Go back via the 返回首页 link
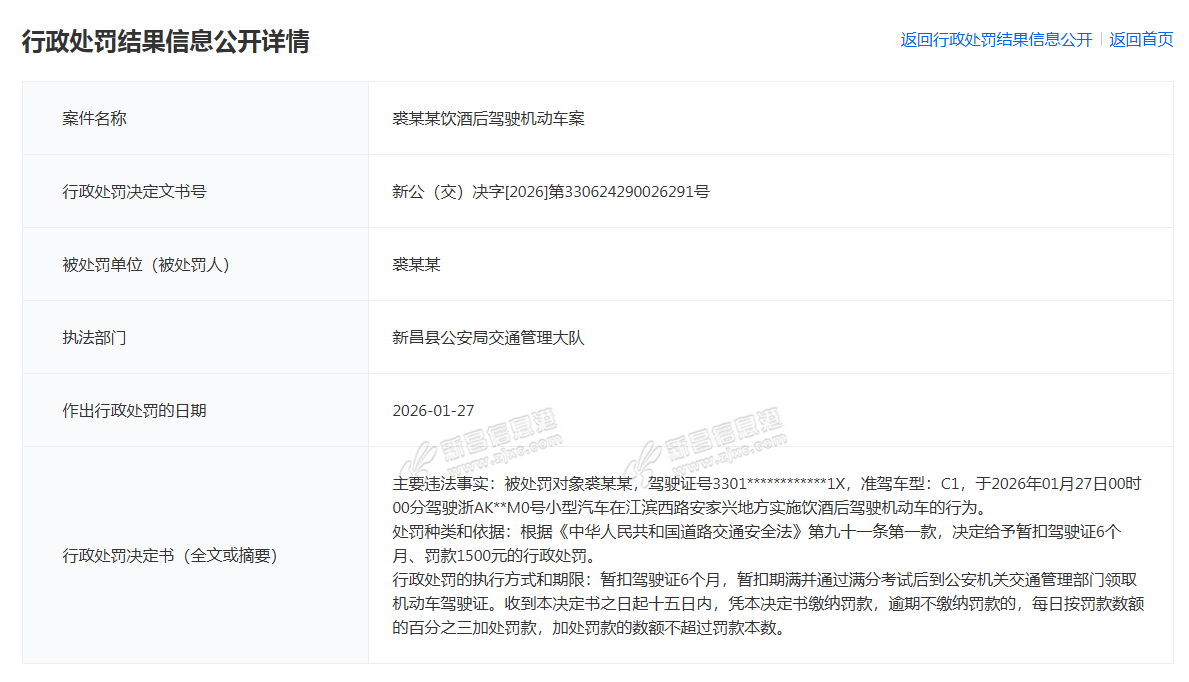This screenshot has width=1189, height=682. pos(1141,40)
